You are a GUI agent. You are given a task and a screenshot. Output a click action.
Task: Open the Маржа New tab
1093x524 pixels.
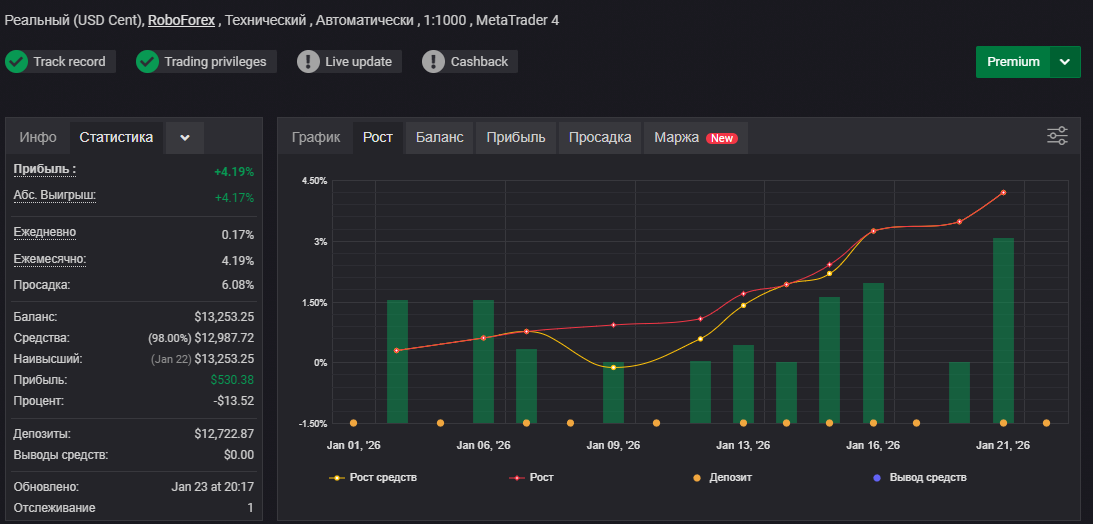point(696,137)
